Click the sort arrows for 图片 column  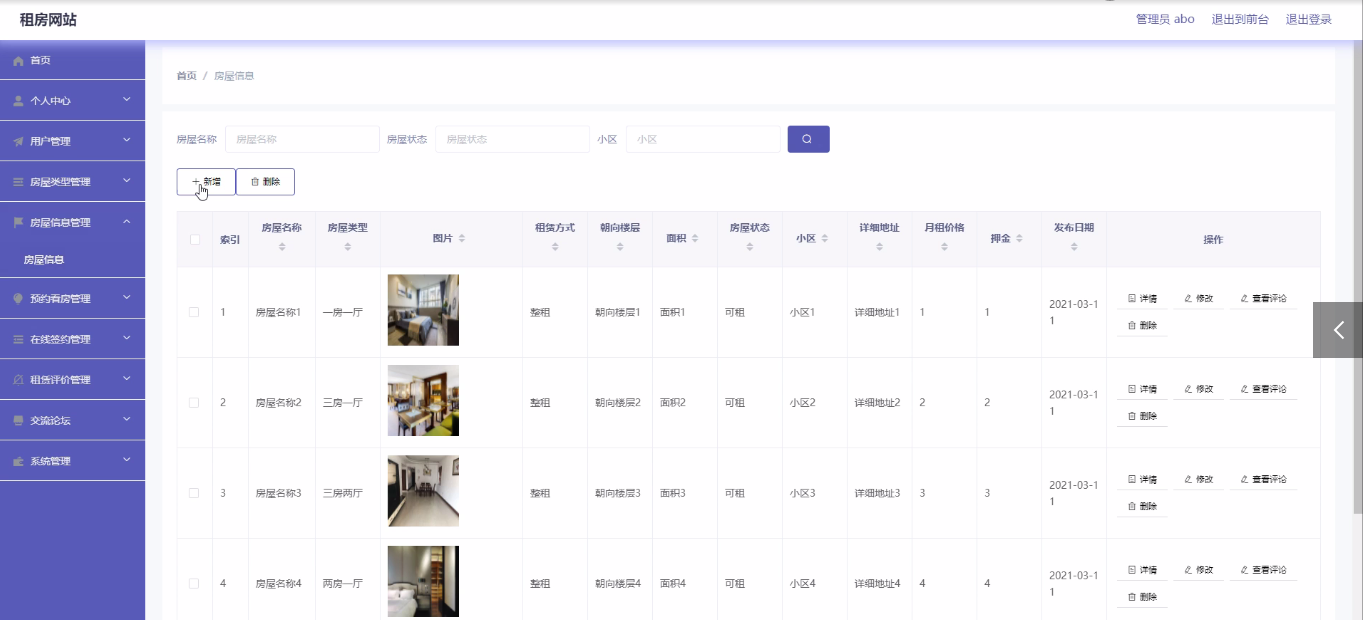pyautogui.click(x=461, y=239)
